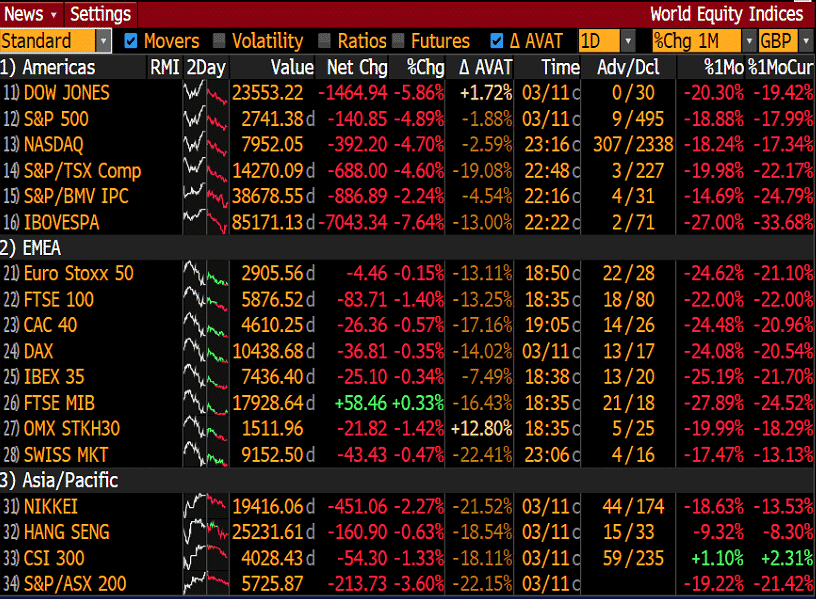Click the RMI column header
Image resolution: width=816 pixels, height=599 pixels.
[164, 67]
